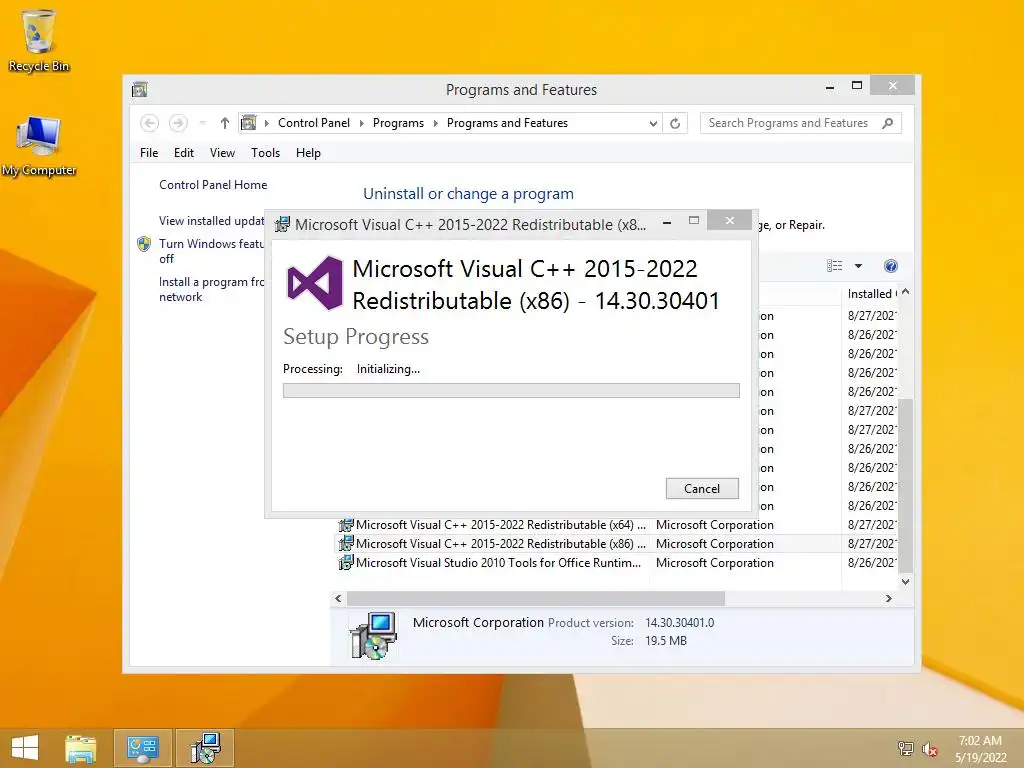Viewport: 1024px width, 768px height.
Task: Click icon of Visual Studio 2010 Tools entry
Action: pyautogui.click(x=346, y=562)
